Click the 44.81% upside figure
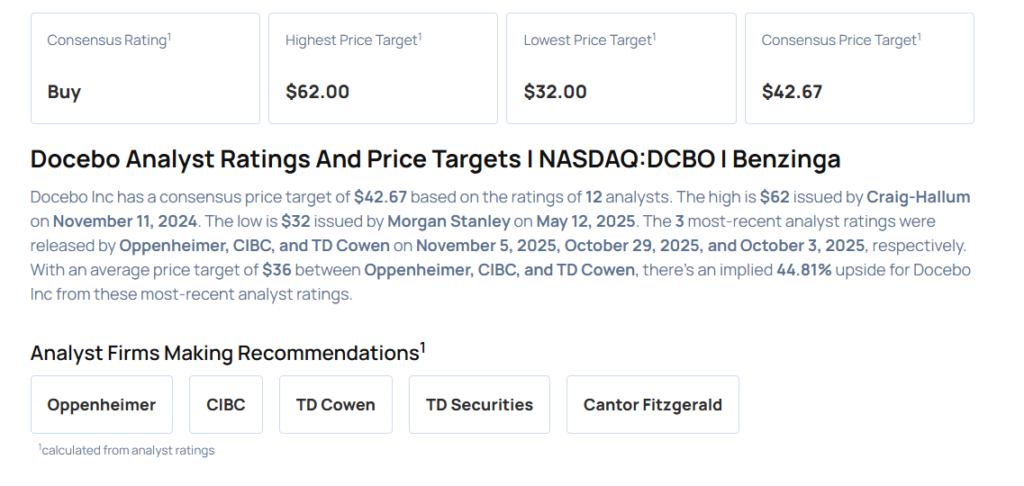The image size is (1024, 486). point(806,269)
